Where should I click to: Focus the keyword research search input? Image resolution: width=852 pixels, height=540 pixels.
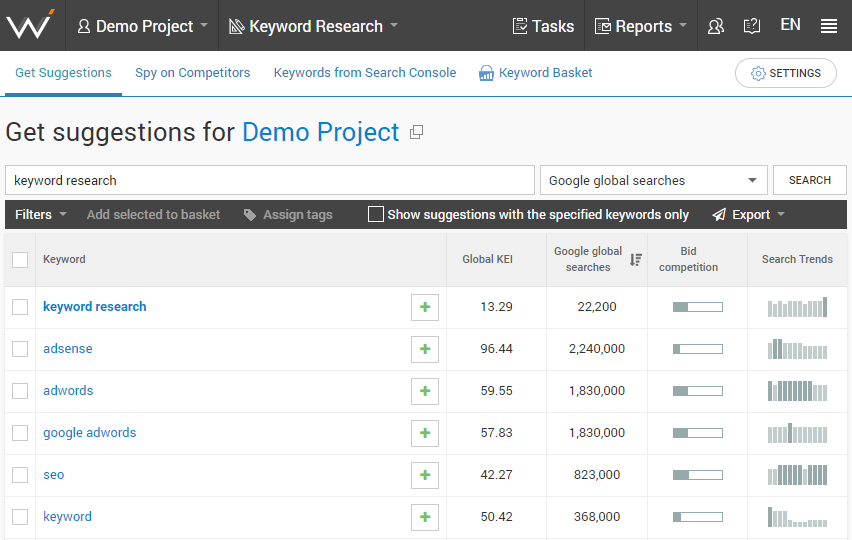pos(270,180)
